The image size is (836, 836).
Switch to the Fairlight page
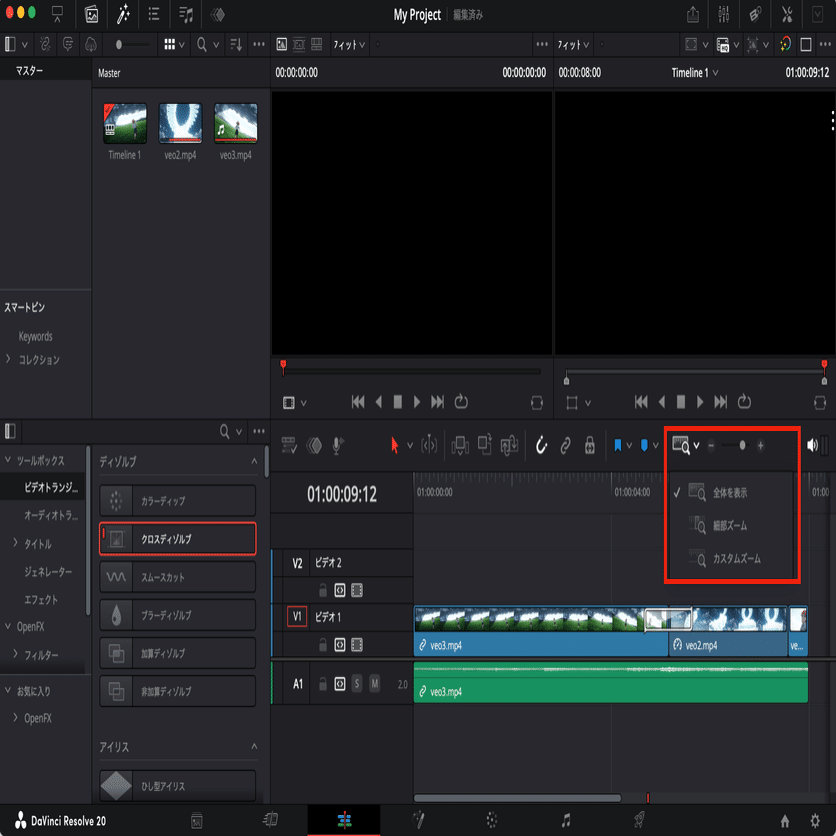566,820
